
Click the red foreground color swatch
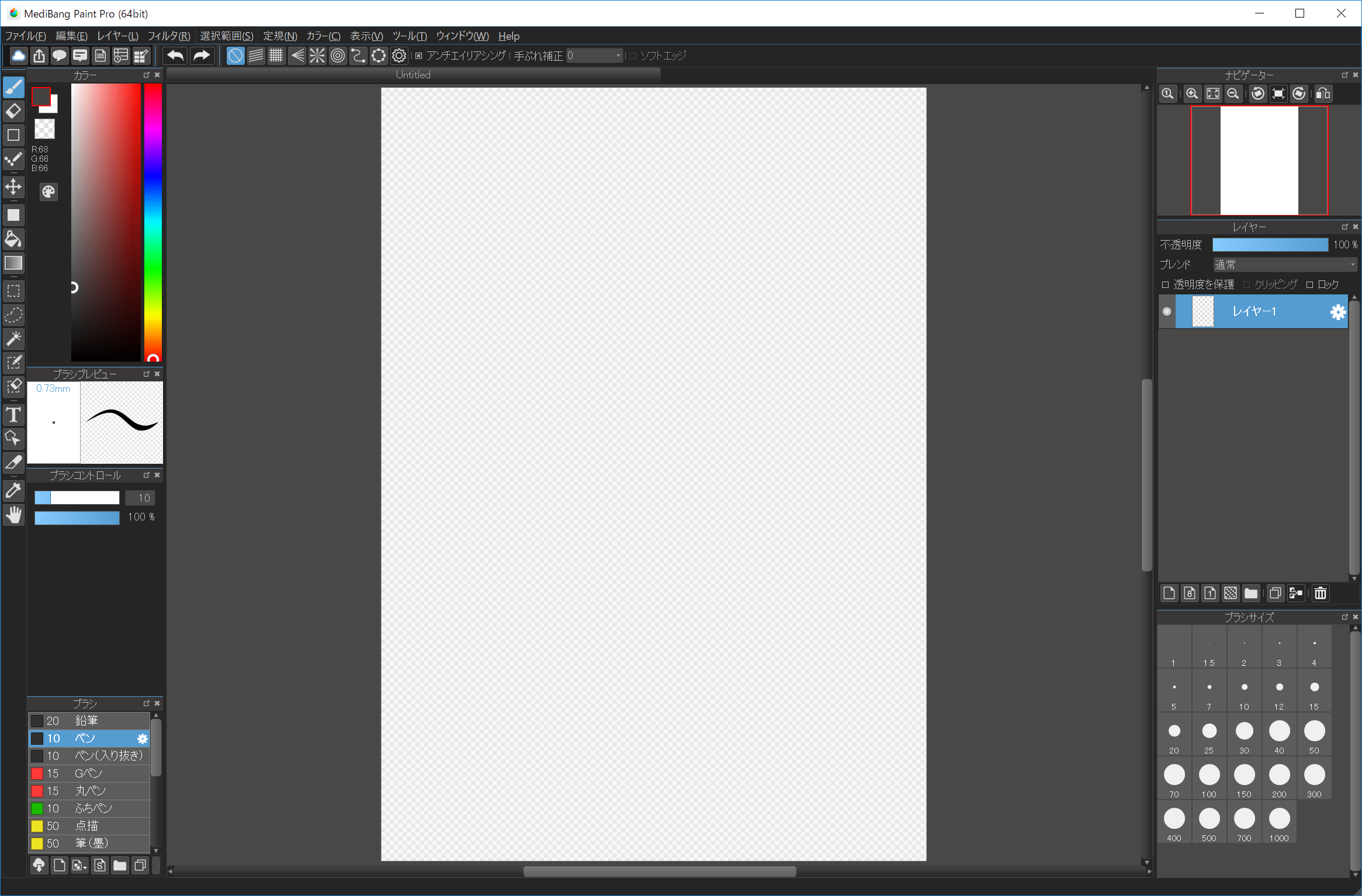tap(41, 96)
